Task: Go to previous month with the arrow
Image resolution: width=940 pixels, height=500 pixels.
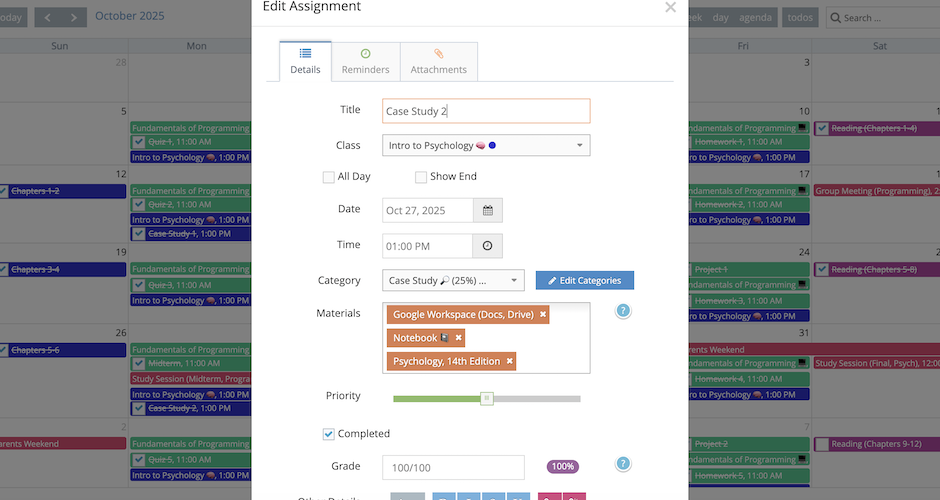Action: pyautogui.click(x=47, y=17)
